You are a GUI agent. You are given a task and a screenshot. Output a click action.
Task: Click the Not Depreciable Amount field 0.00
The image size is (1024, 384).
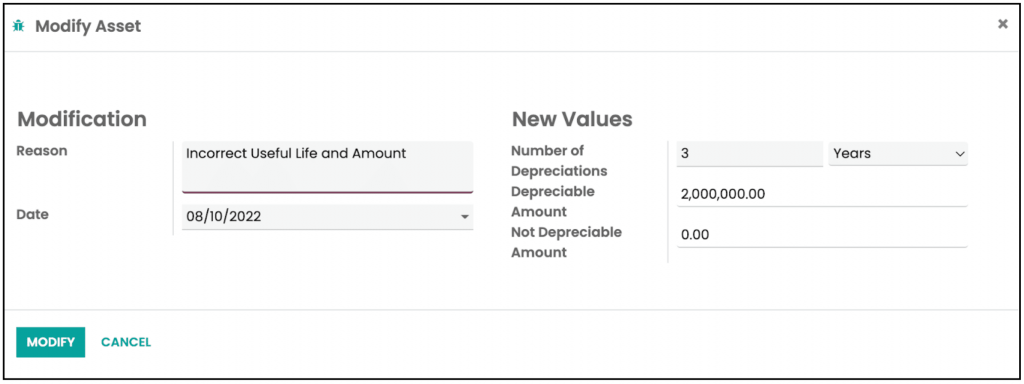coord(822,234)
